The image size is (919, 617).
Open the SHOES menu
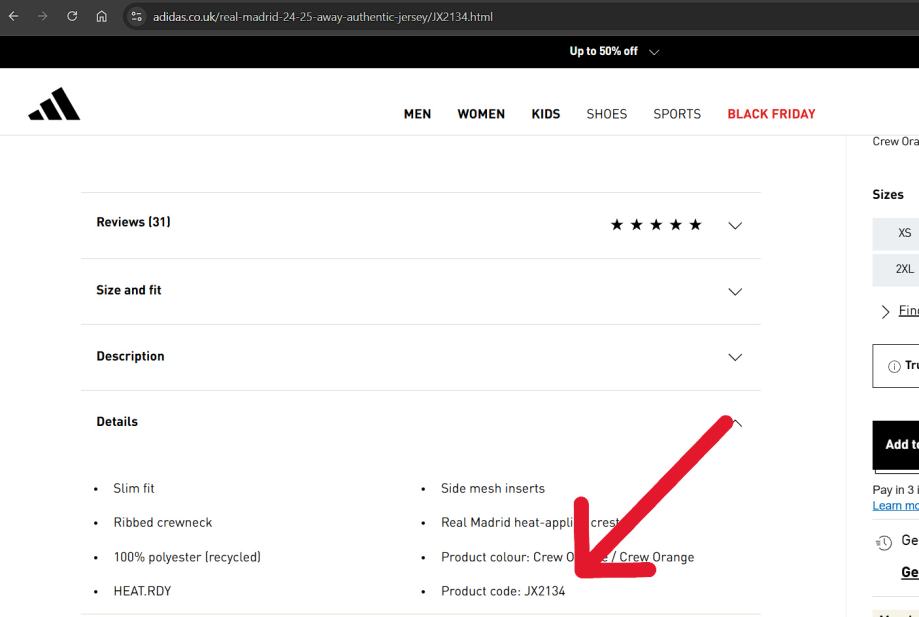click(607, 114)
